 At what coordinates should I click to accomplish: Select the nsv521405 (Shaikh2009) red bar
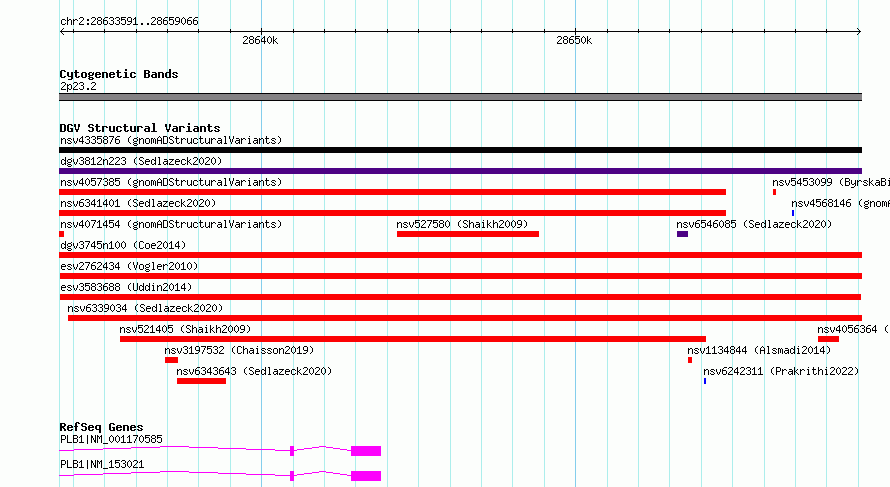click(413, 339)
